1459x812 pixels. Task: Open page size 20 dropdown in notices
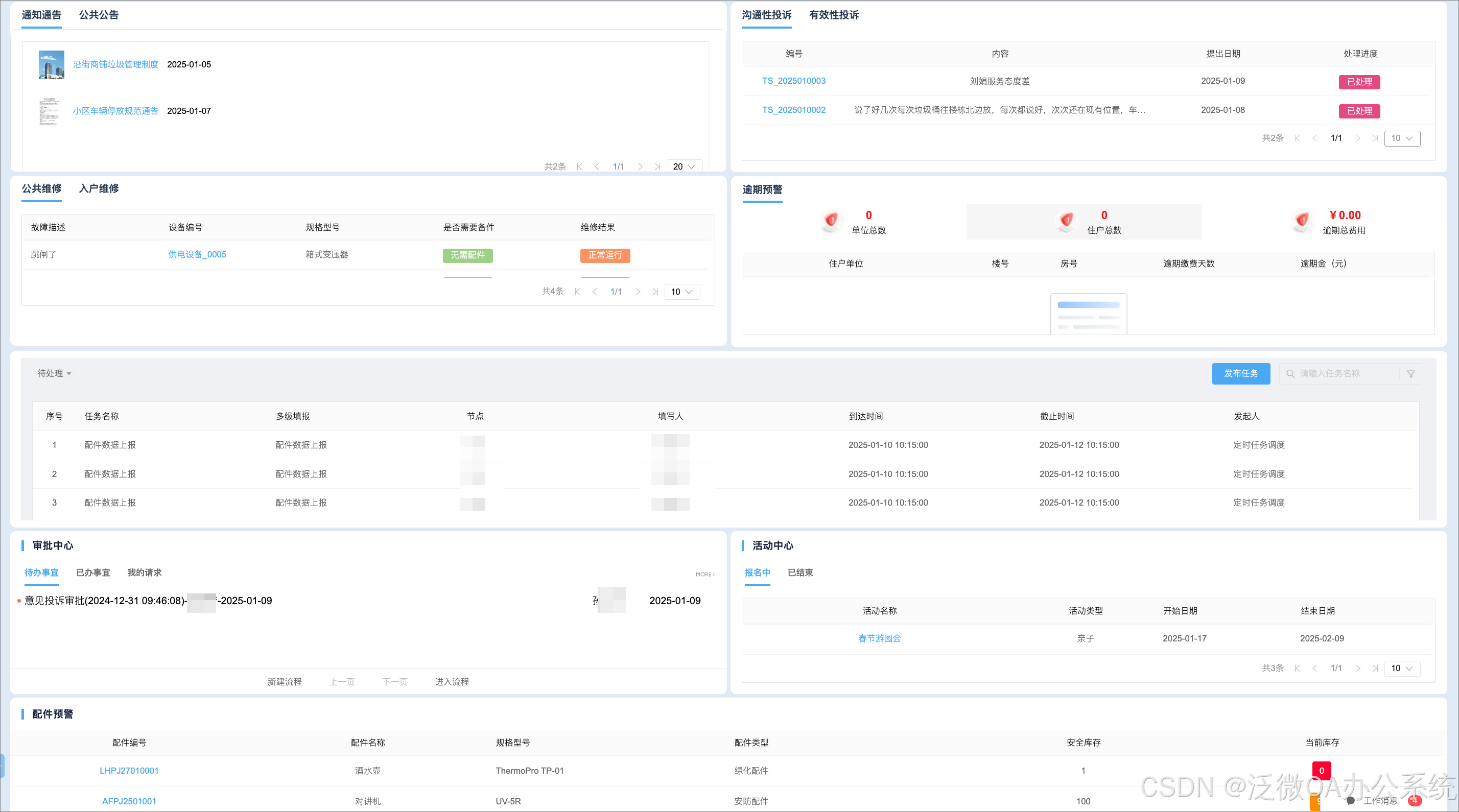click(684, 166)
